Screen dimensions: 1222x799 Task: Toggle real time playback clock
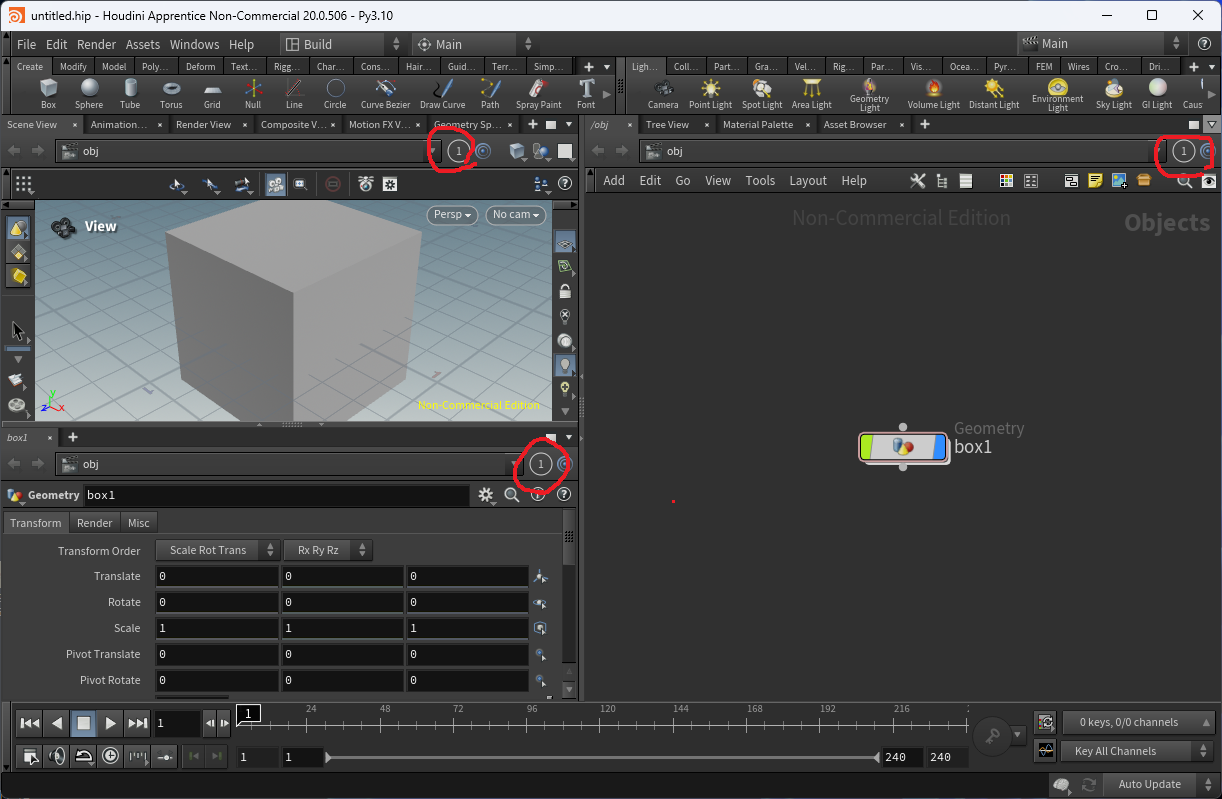click(x=110, y=756)
